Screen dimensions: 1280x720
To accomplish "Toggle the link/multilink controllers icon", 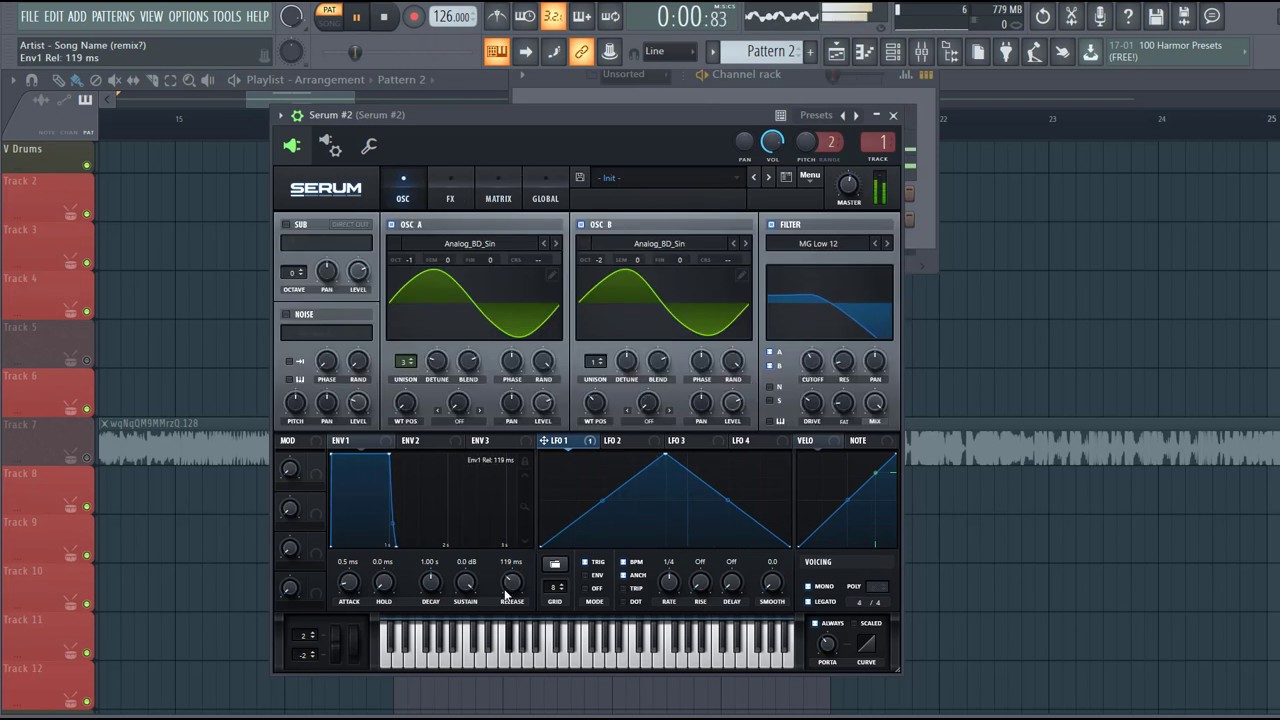I will click(581, 52).
